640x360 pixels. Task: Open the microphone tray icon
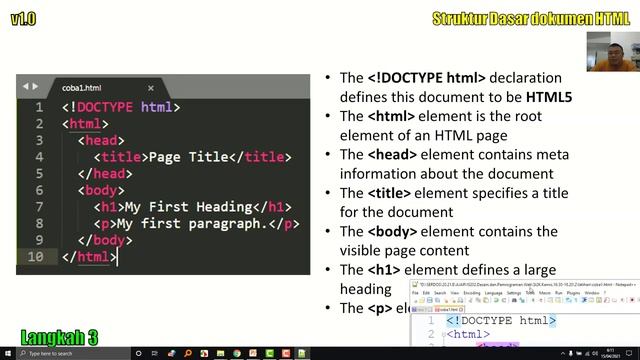[571, 353]
